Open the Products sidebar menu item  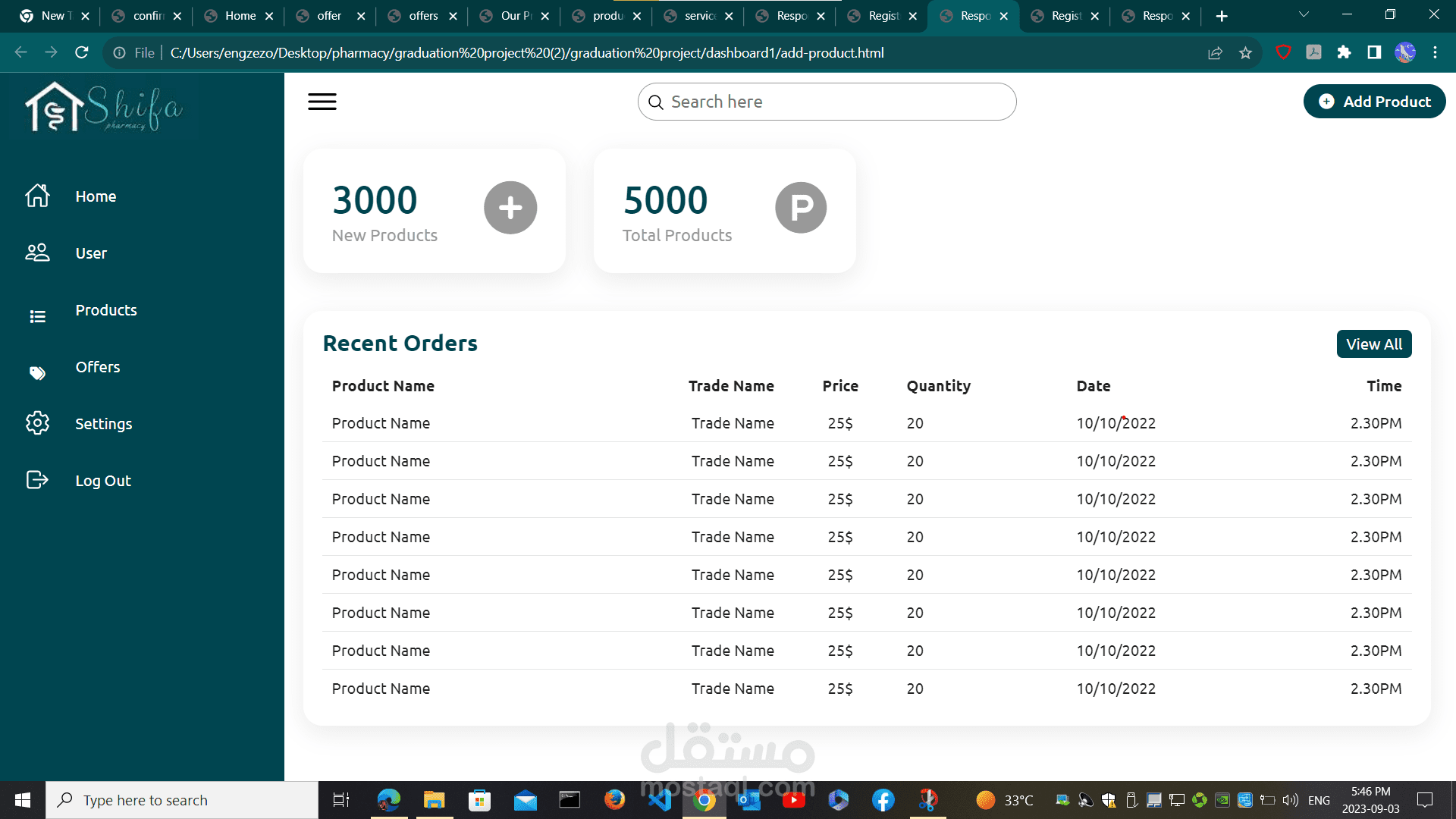(106, 310)
